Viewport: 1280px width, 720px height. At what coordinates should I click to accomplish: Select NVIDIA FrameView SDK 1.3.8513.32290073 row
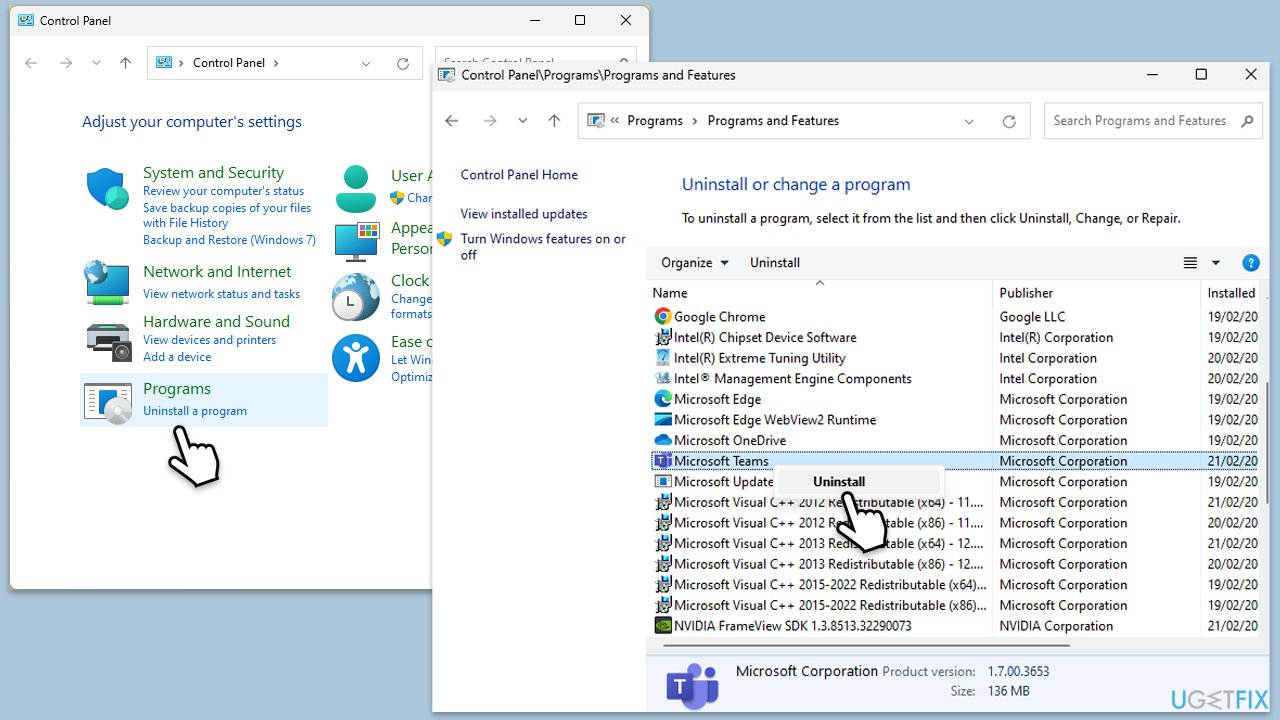tap(954, 626)
